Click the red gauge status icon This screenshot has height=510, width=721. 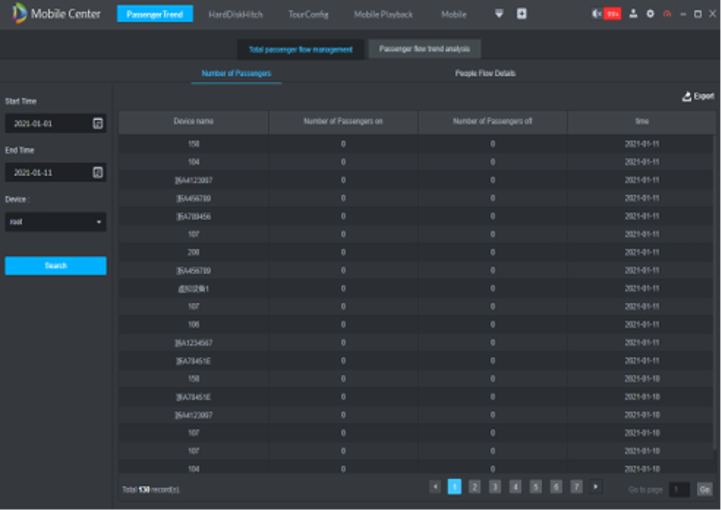tap(666, 14)
